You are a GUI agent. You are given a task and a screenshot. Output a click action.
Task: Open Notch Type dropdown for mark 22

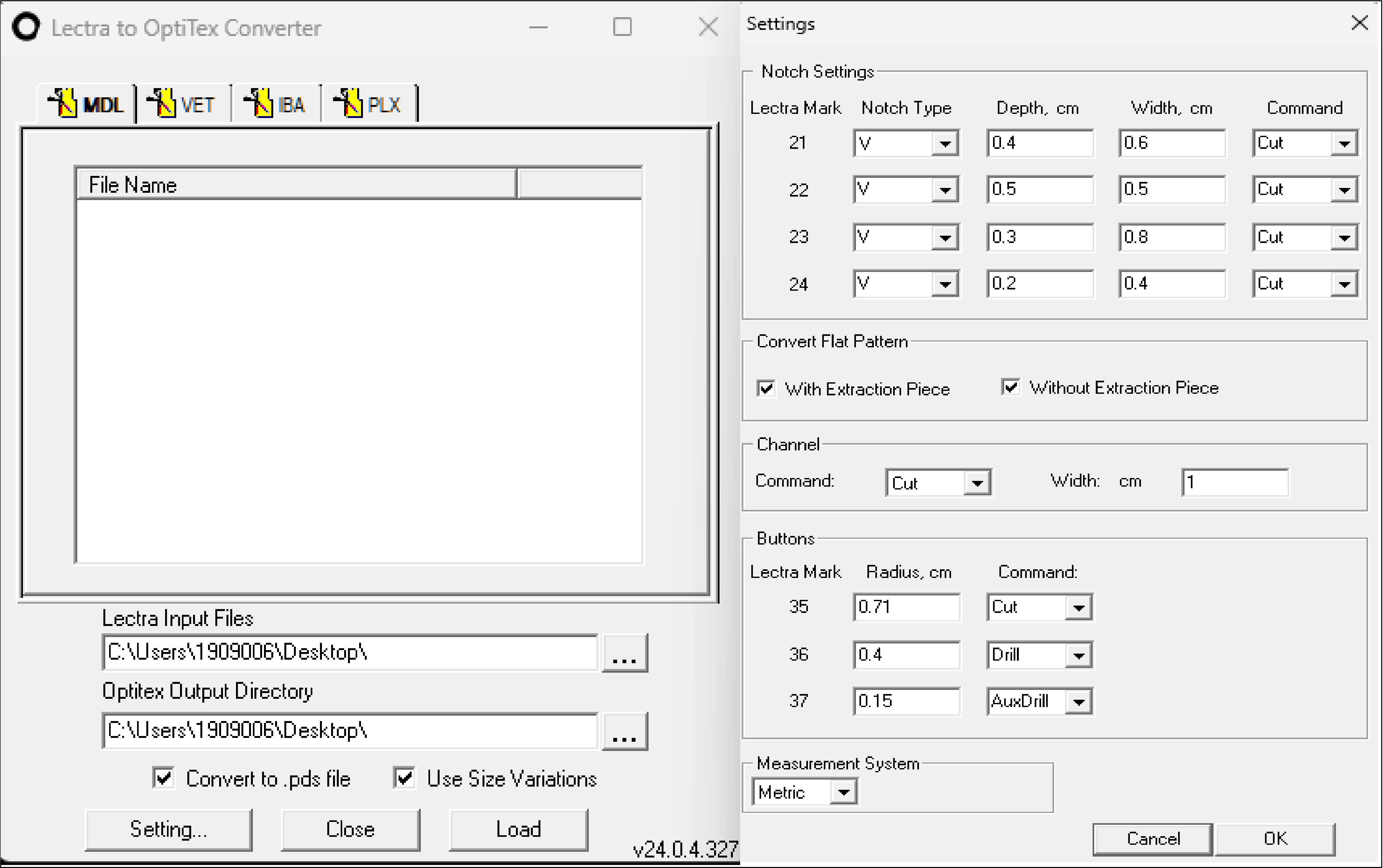point(944,190)
